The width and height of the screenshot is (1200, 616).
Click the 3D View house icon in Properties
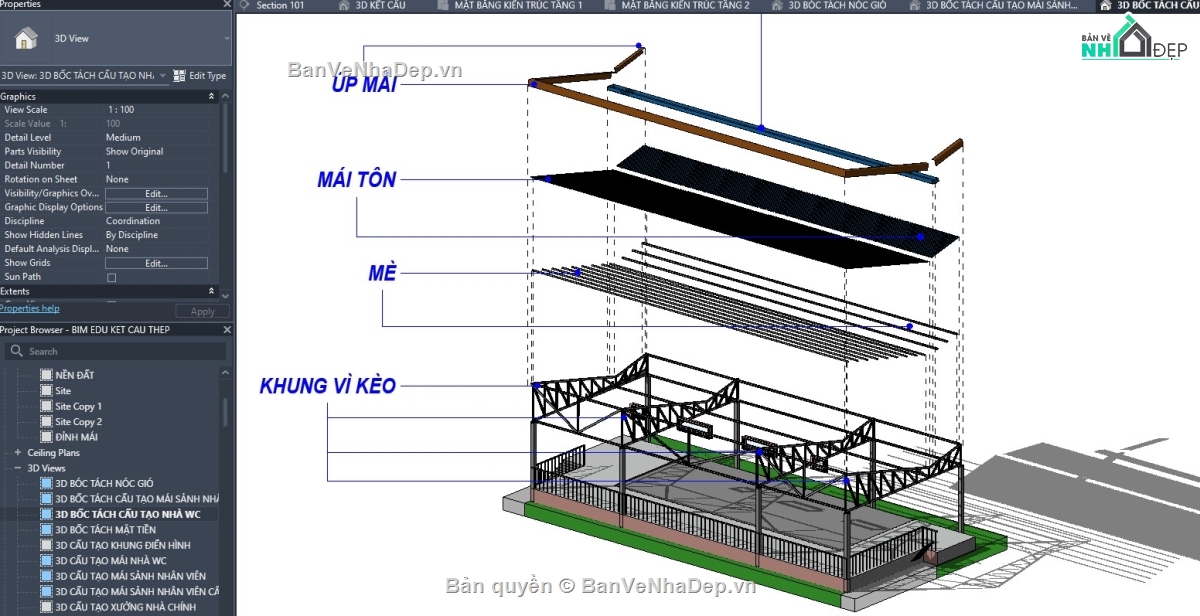28,38
